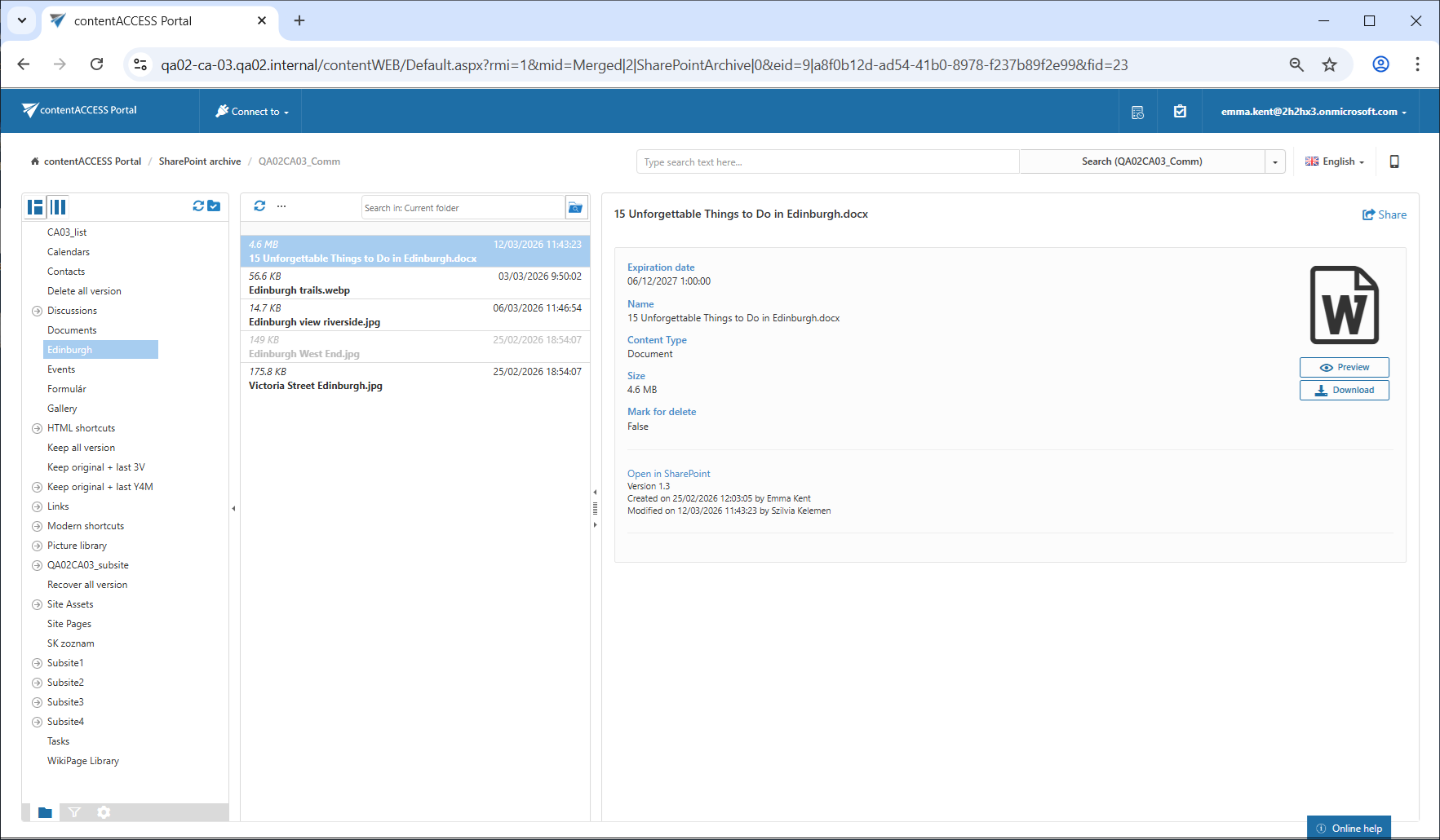The image size is (1440, 840).
Task: Open the Connect to menu
Action: (x=251, y=112)
